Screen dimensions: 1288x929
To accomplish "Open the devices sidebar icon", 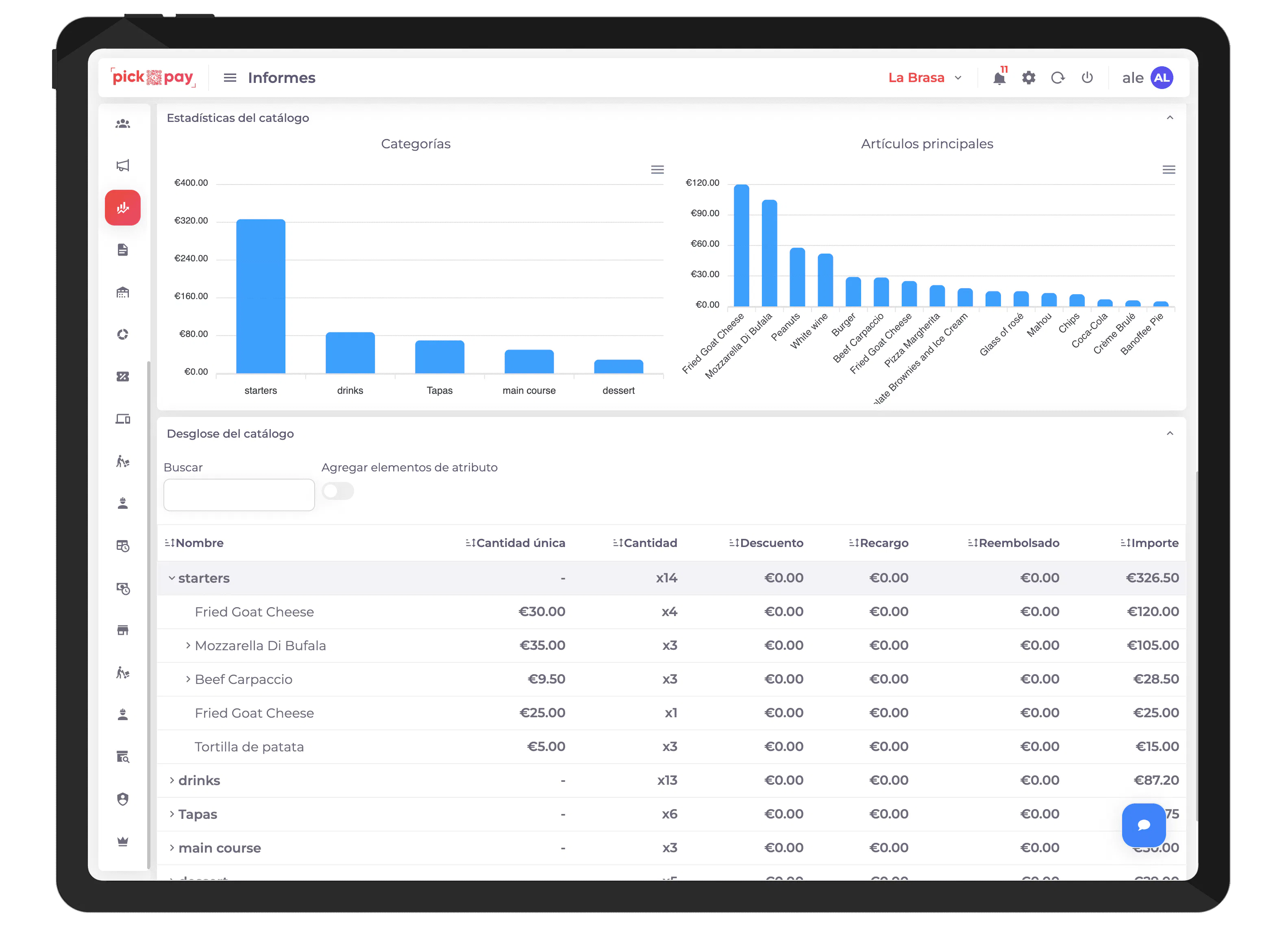I will click(123, 419).
